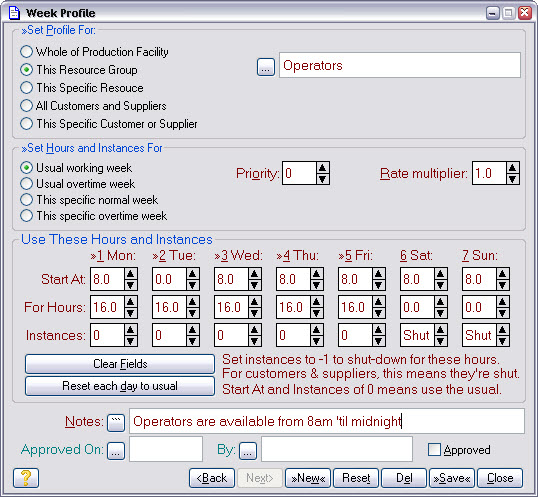The width and height of the screenshot is (538, 497).
Task: Select This Resource Group option
Action: (79, 70)
